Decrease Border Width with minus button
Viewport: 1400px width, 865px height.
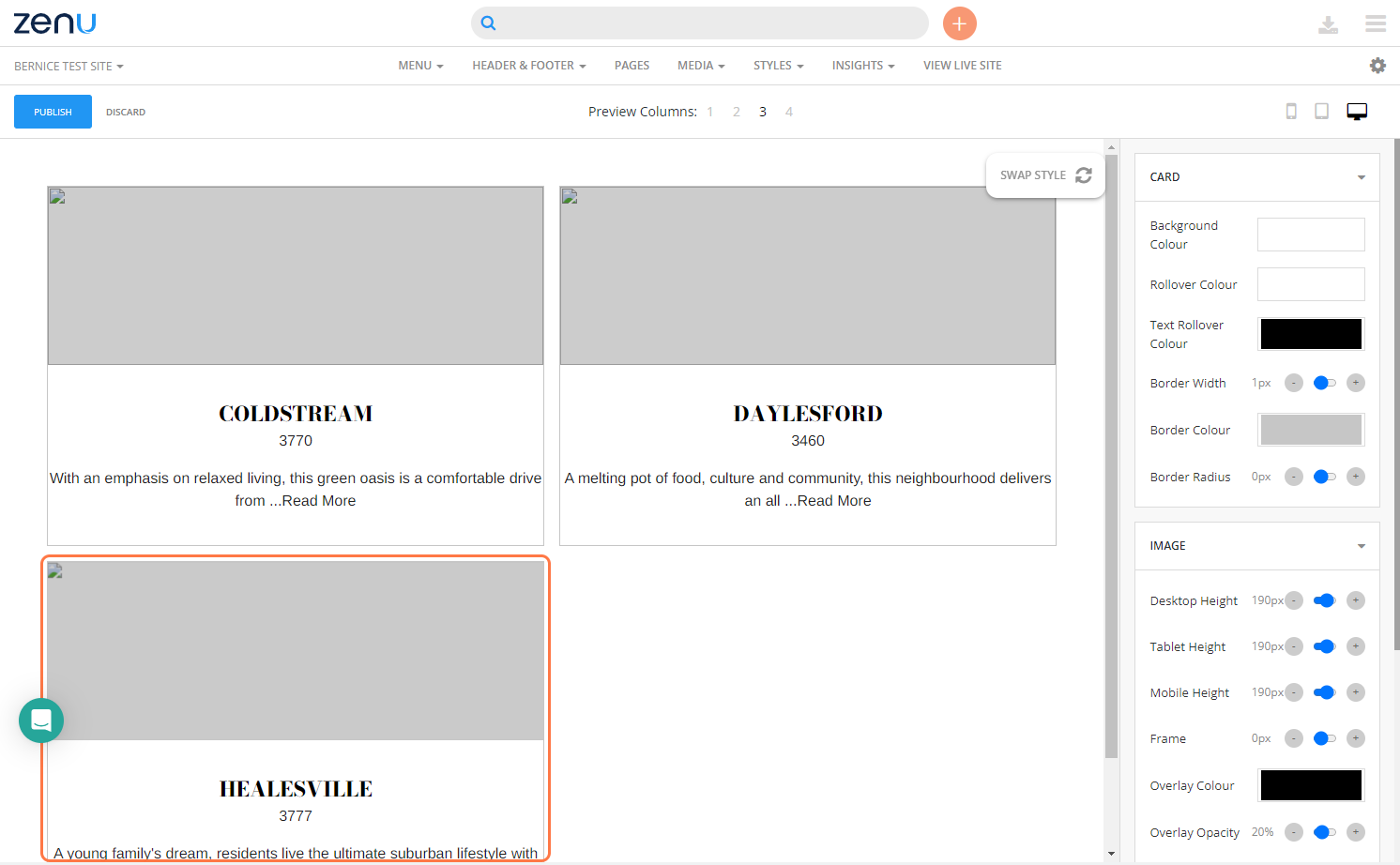click(x=1294, y=383)
